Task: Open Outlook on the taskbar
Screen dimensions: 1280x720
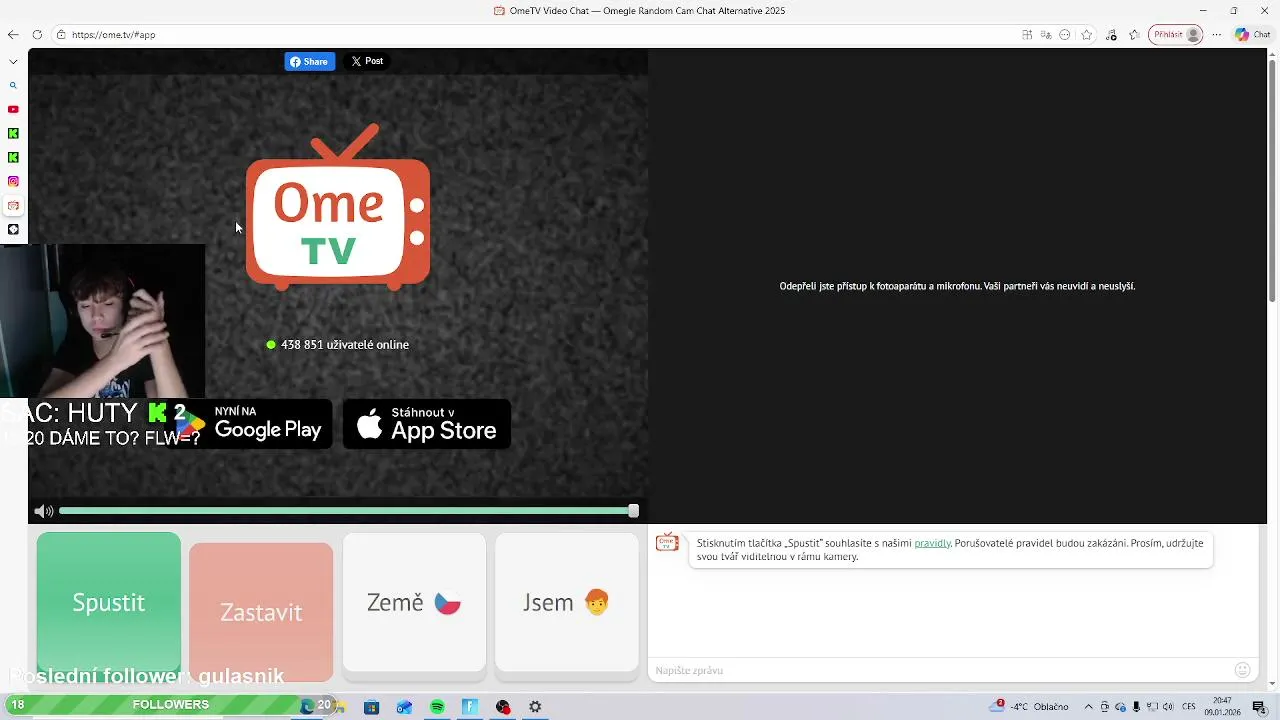Action: [x=404, y=707]
